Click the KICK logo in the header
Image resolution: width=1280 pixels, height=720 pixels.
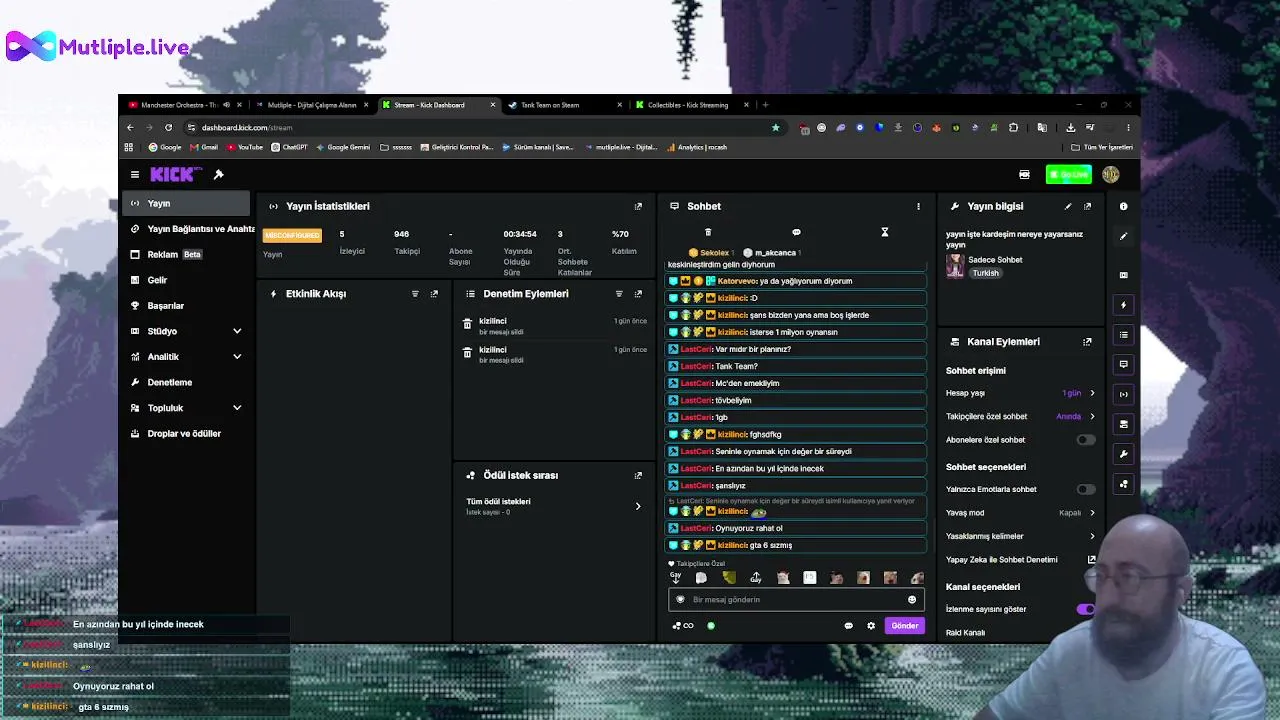click(x=176, y=174)
